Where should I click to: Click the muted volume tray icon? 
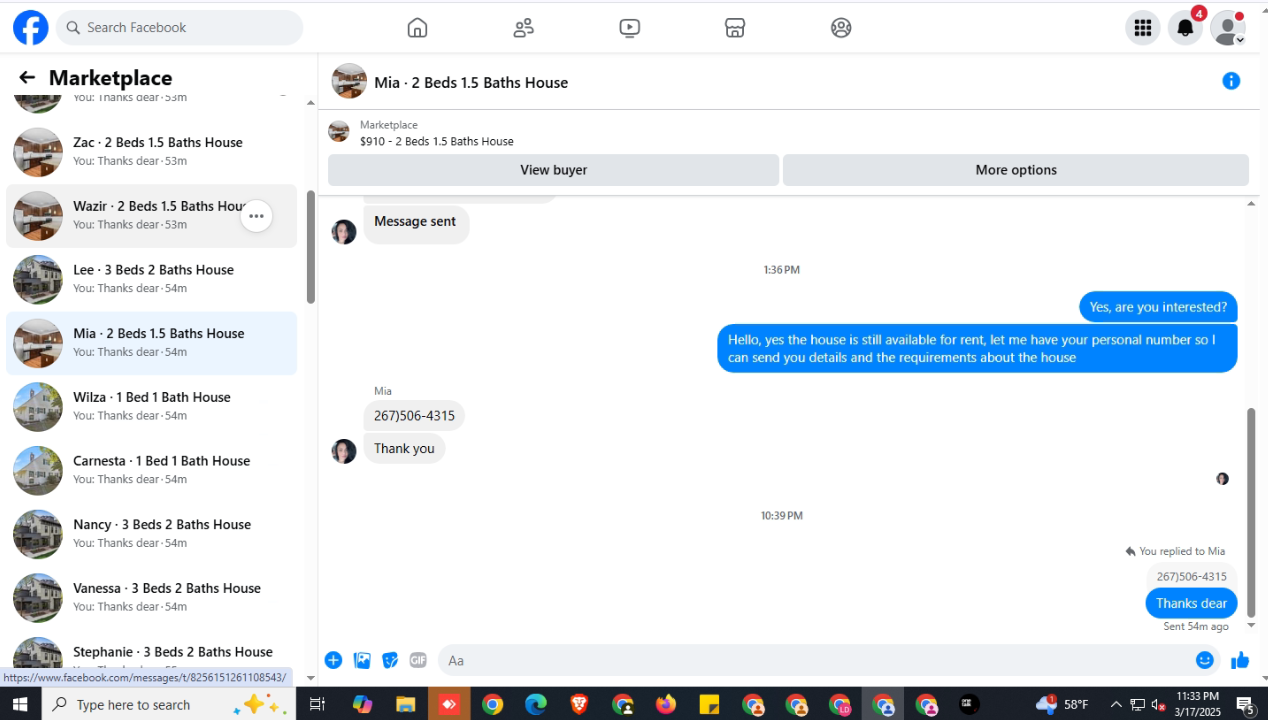[1158, 704]
